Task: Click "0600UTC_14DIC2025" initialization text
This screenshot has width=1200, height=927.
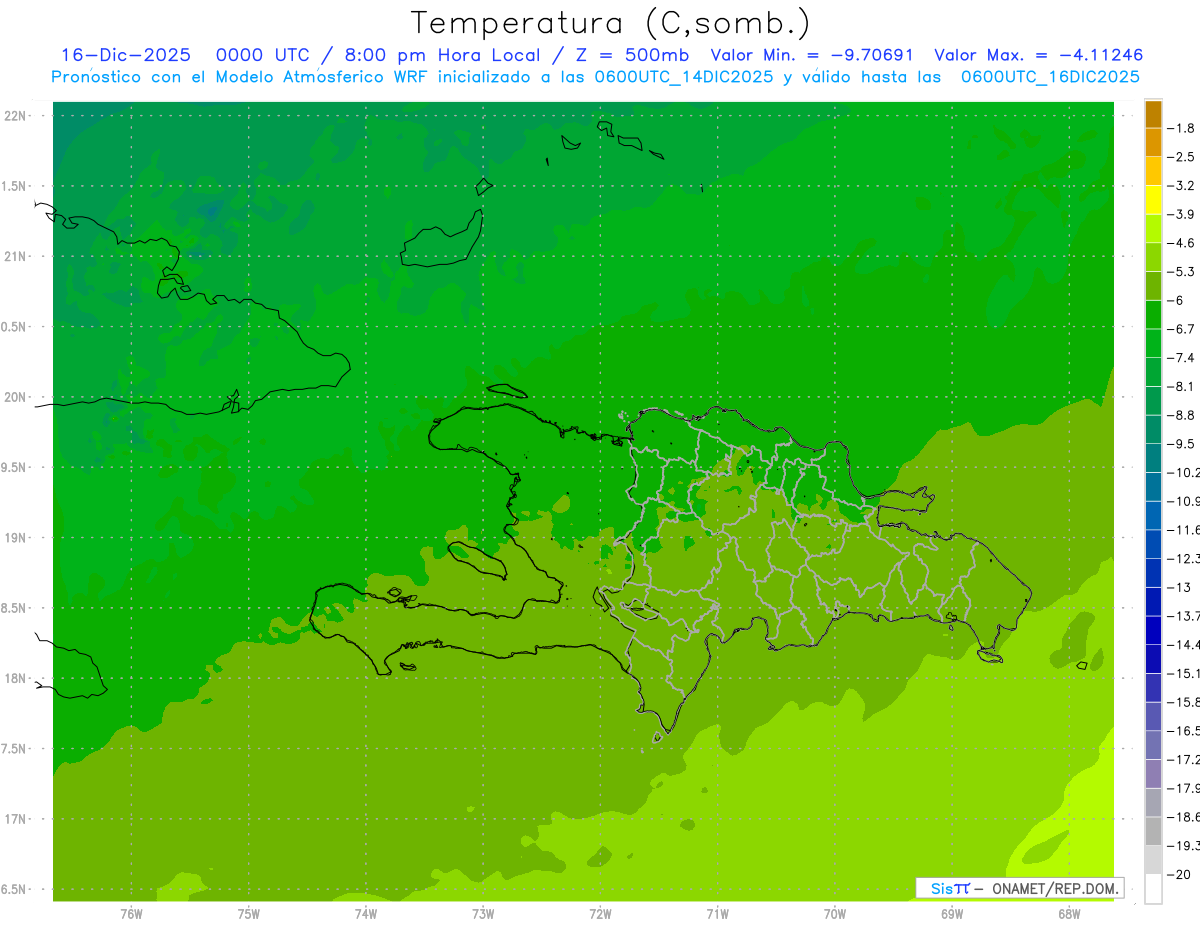Action: 684,77
